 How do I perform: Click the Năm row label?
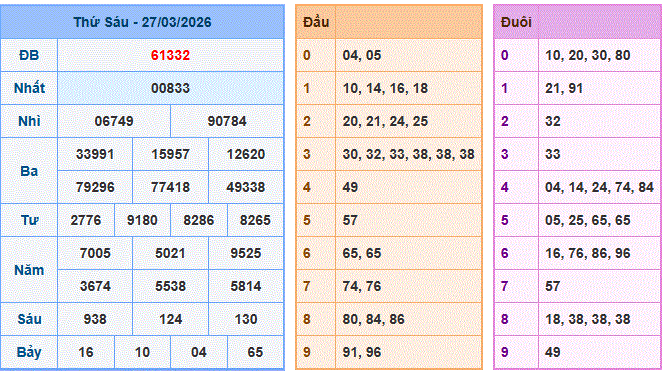(x=29, y=270)
